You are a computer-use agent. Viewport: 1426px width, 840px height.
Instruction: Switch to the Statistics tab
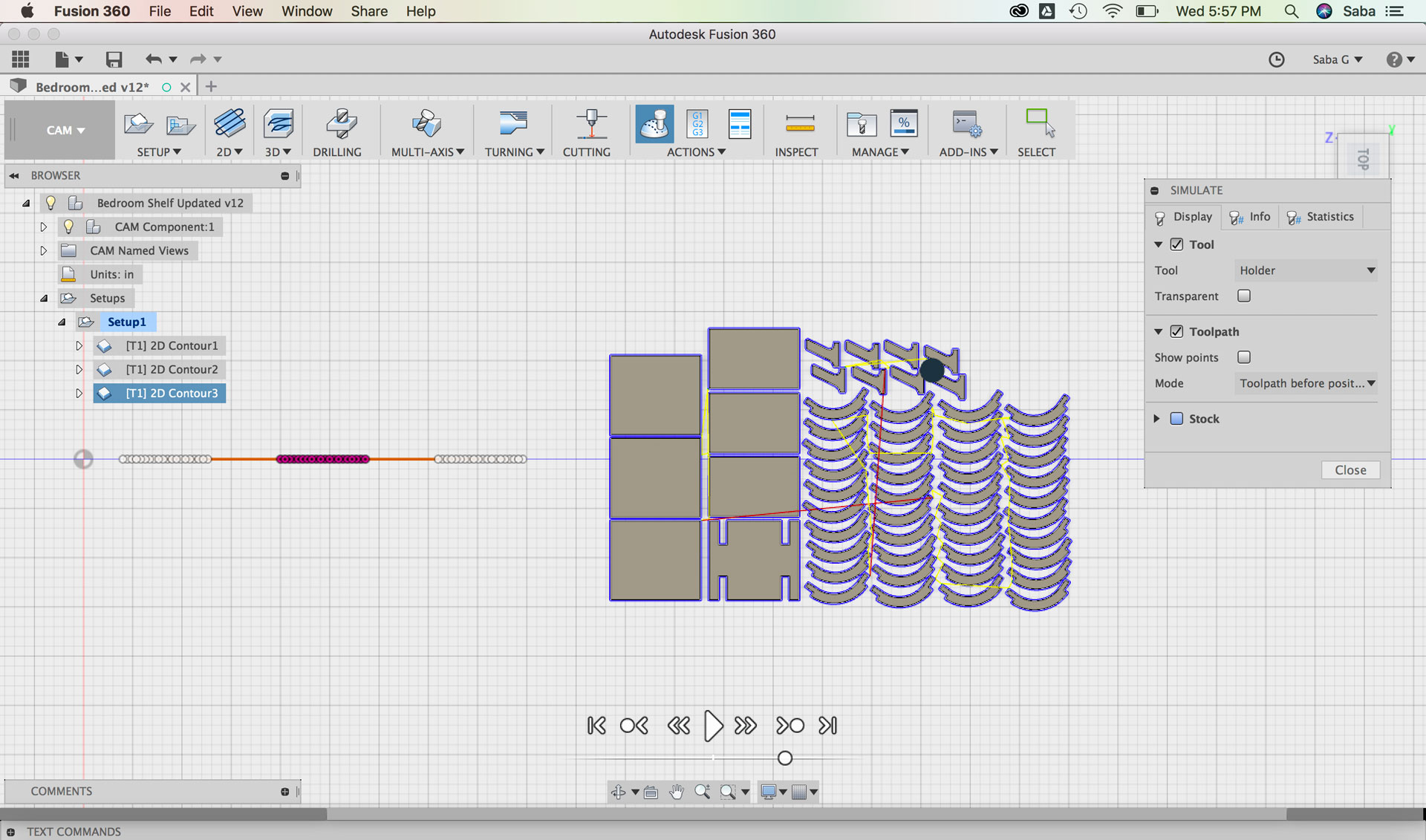pyautogui.click(x=1321, y=217)
